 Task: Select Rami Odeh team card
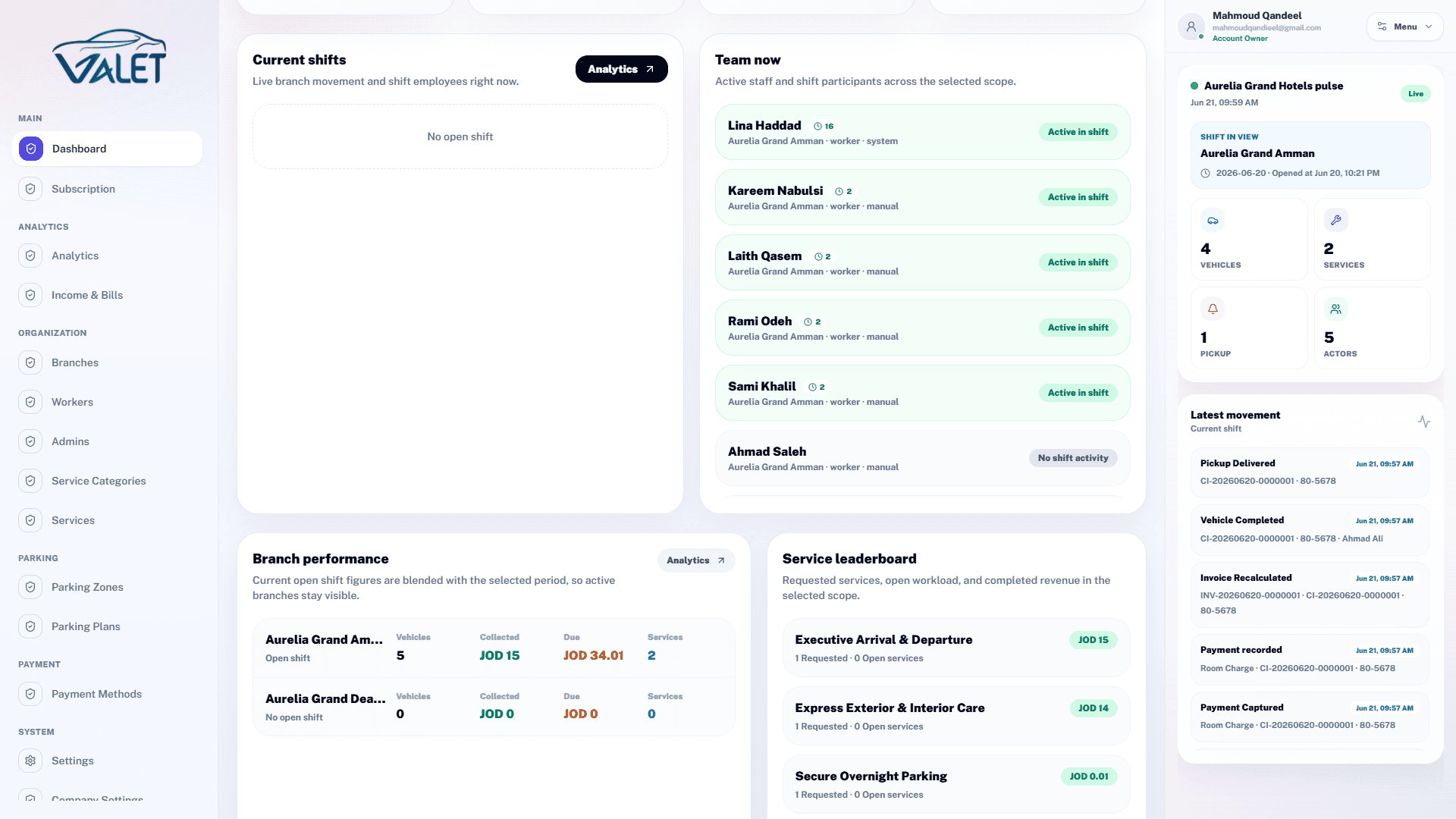922,328
